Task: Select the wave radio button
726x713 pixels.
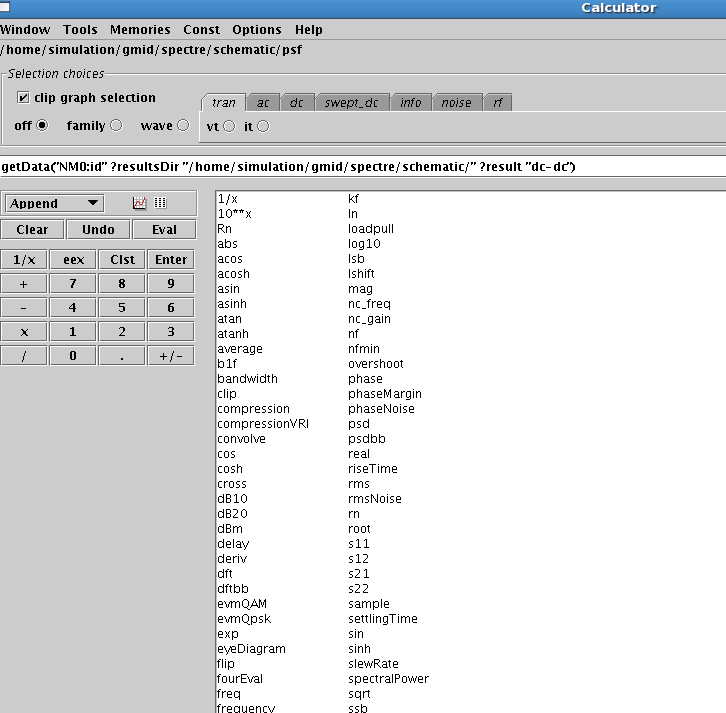Action: click(183, 126)
